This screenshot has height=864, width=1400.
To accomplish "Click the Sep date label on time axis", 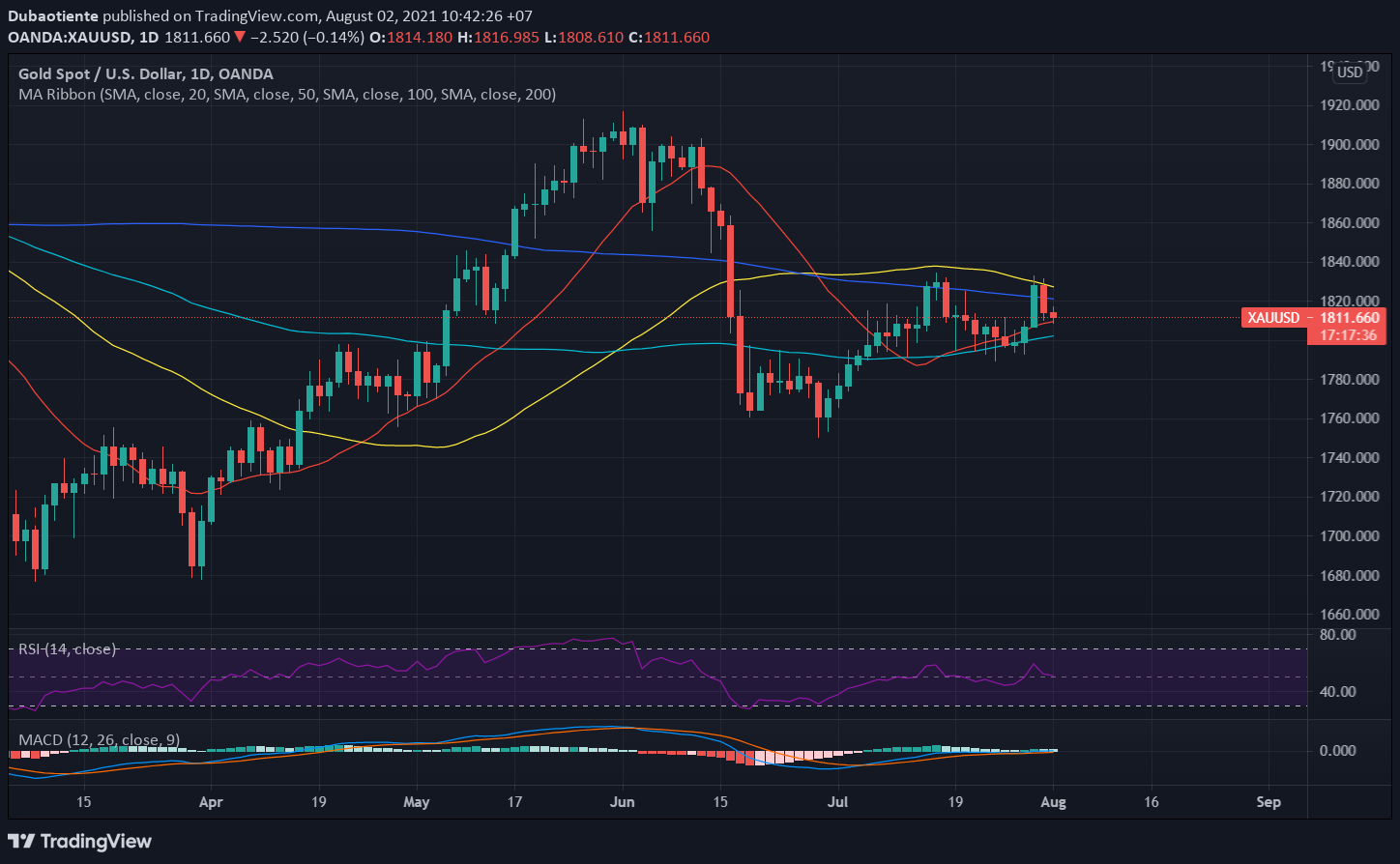I will click(1269, 802).
